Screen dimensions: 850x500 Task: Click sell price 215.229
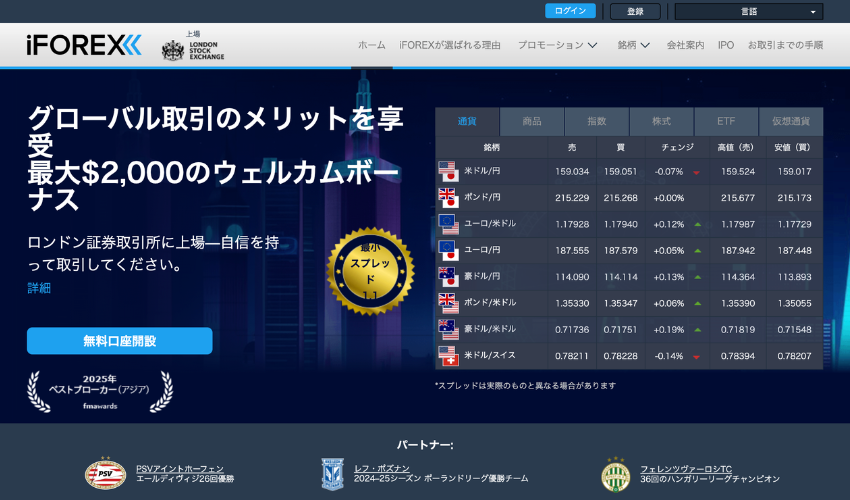(x=572, y=198)
